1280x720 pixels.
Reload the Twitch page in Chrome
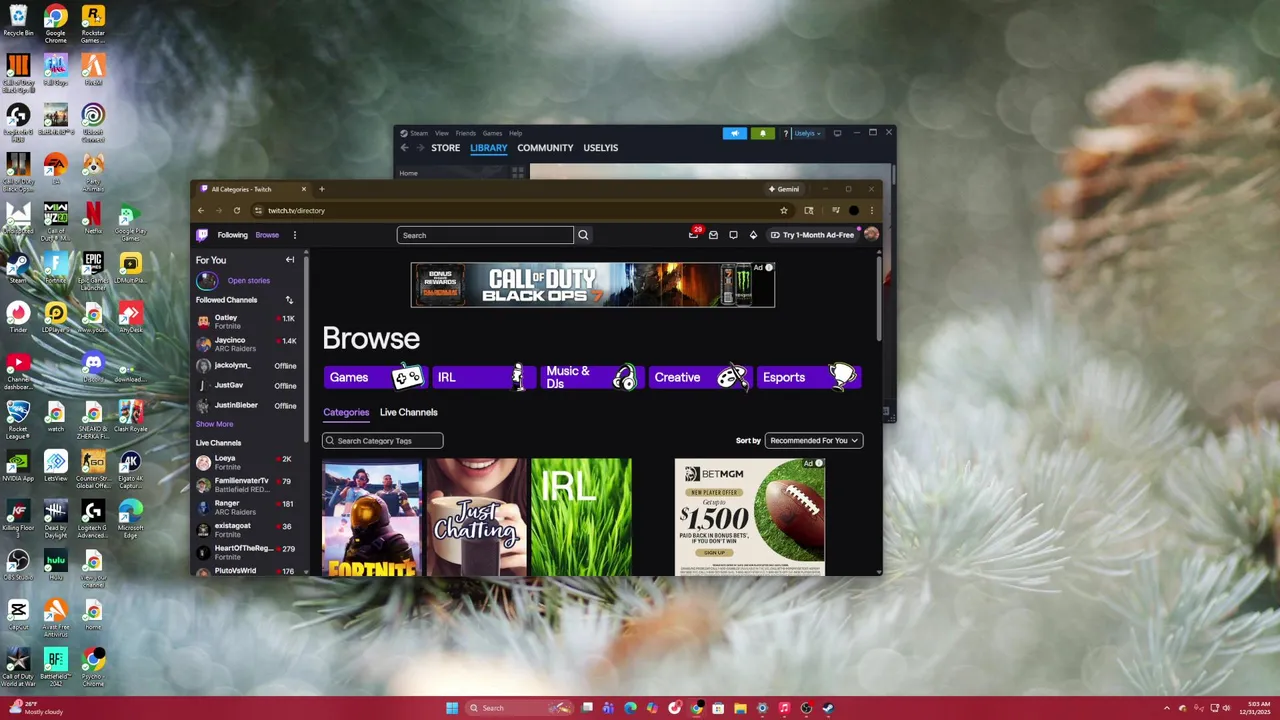(237, 210)
